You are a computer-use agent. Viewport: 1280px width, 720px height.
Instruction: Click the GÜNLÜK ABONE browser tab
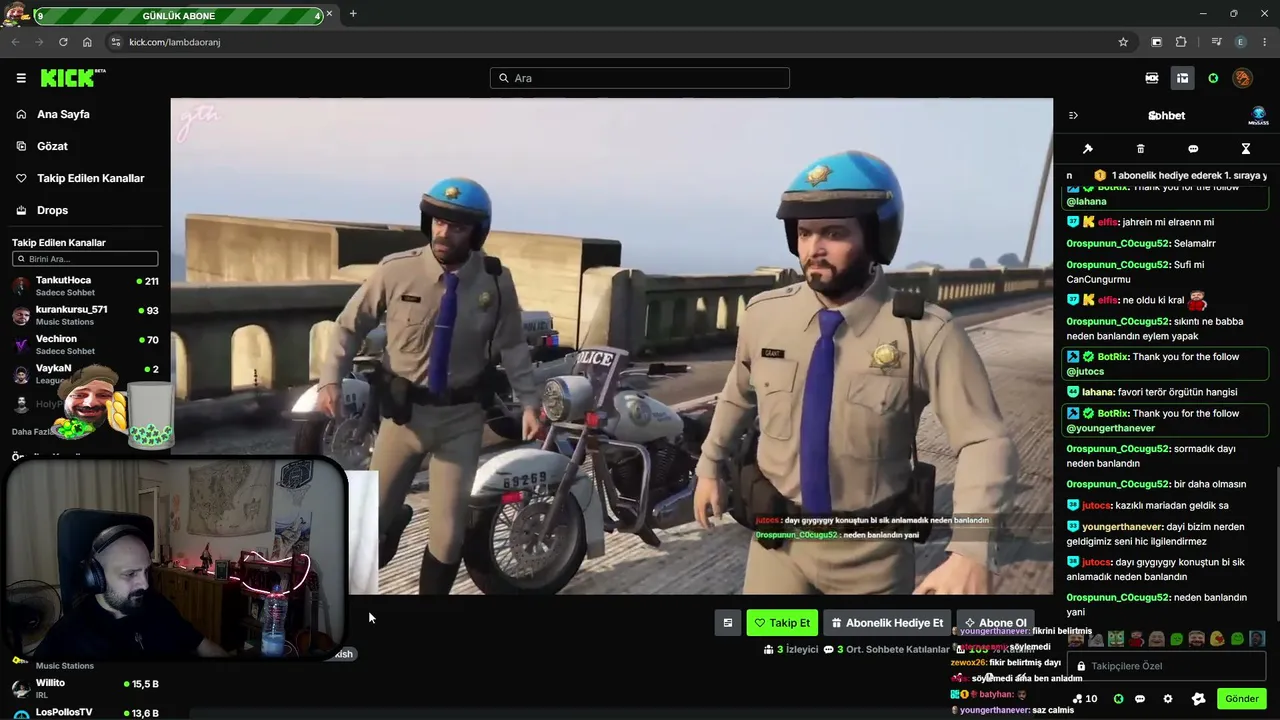tap(178, 15)
